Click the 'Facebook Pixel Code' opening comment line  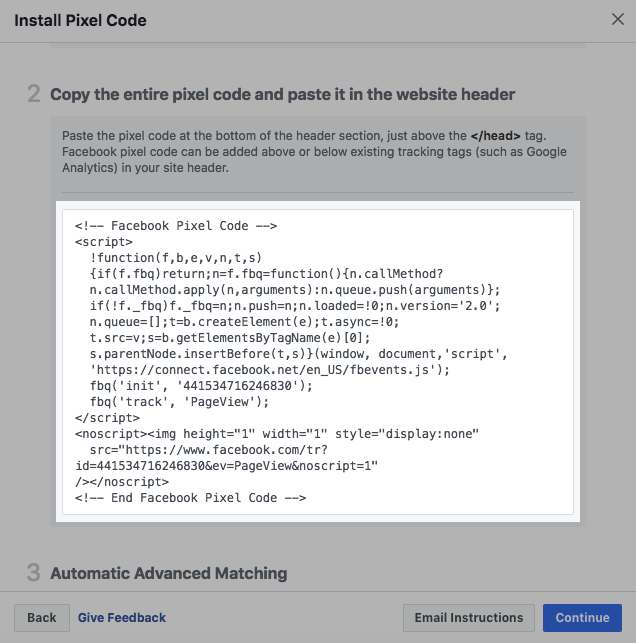point(176,226)
